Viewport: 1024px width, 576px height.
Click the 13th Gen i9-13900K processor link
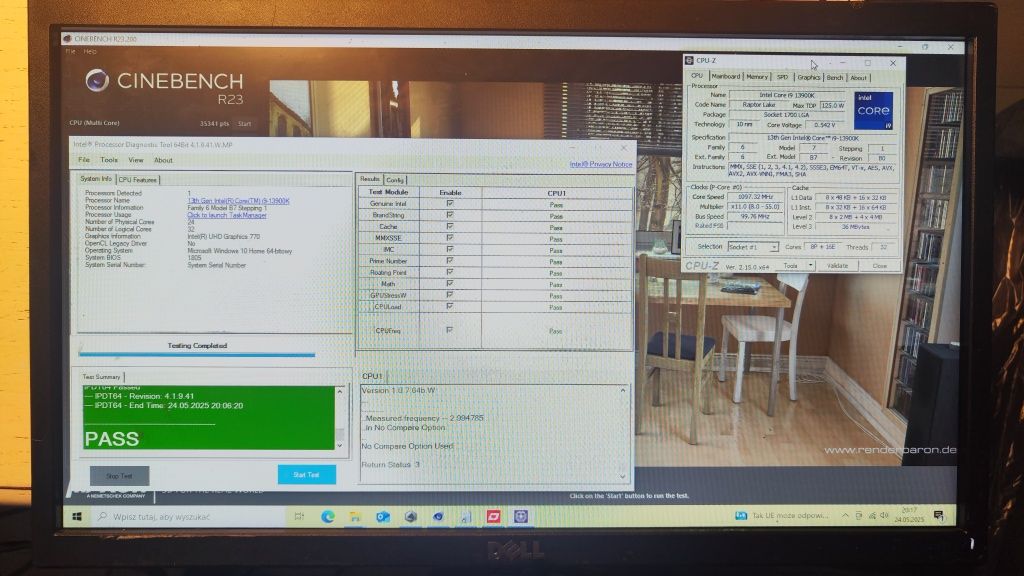(238, 201)
